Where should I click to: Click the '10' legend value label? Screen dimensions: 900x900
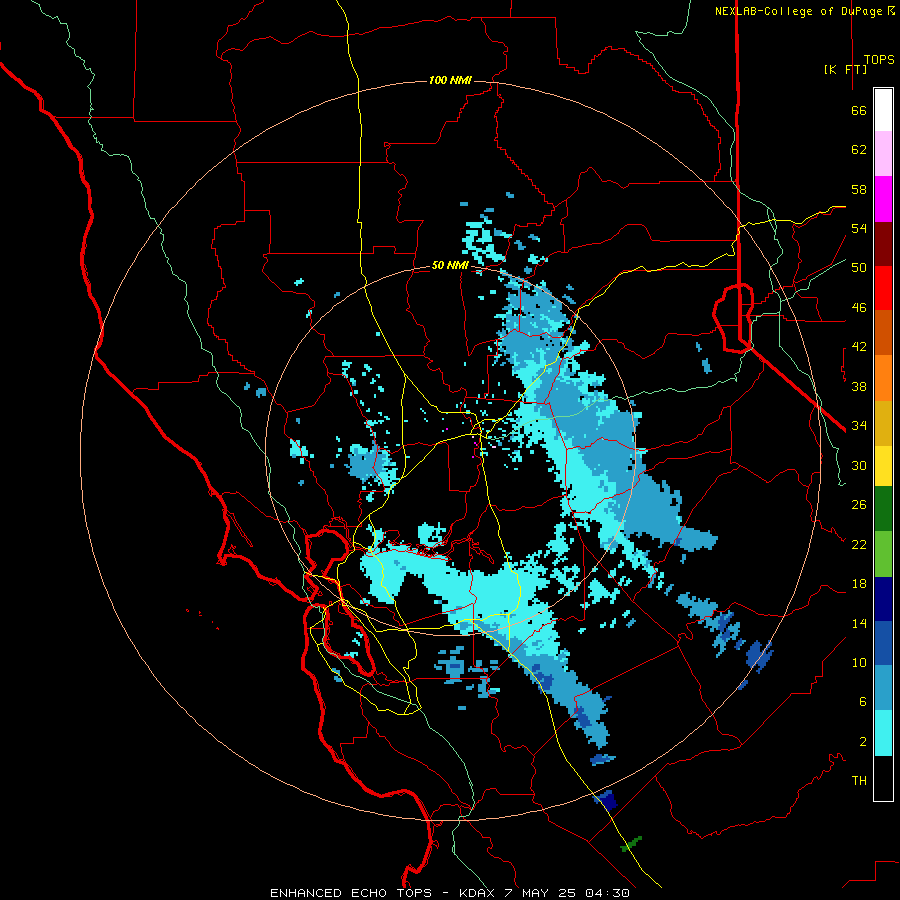coord(858,662)
